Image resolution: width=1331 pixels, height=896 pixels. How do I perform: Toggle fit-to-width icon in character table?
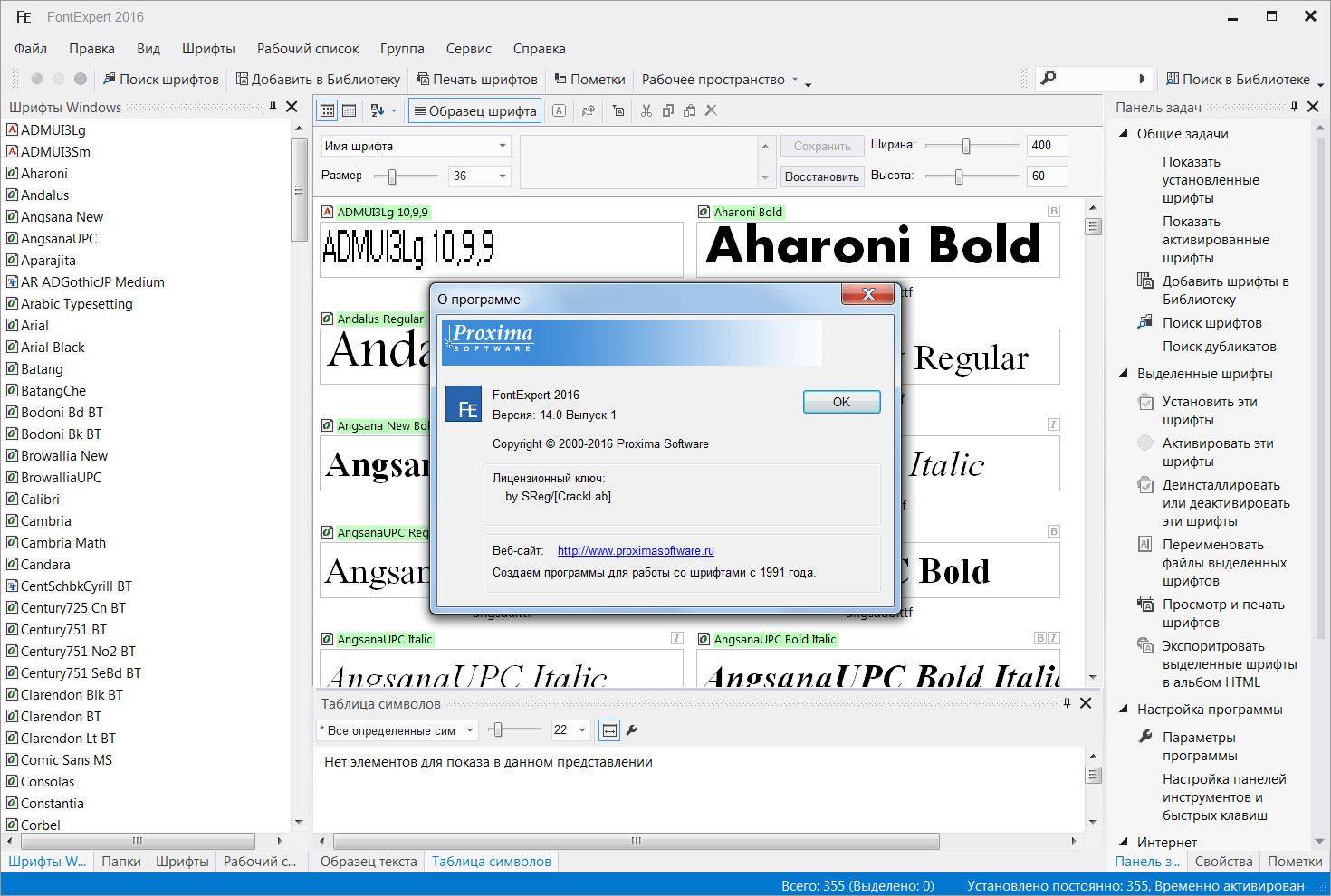pos(609,729)
